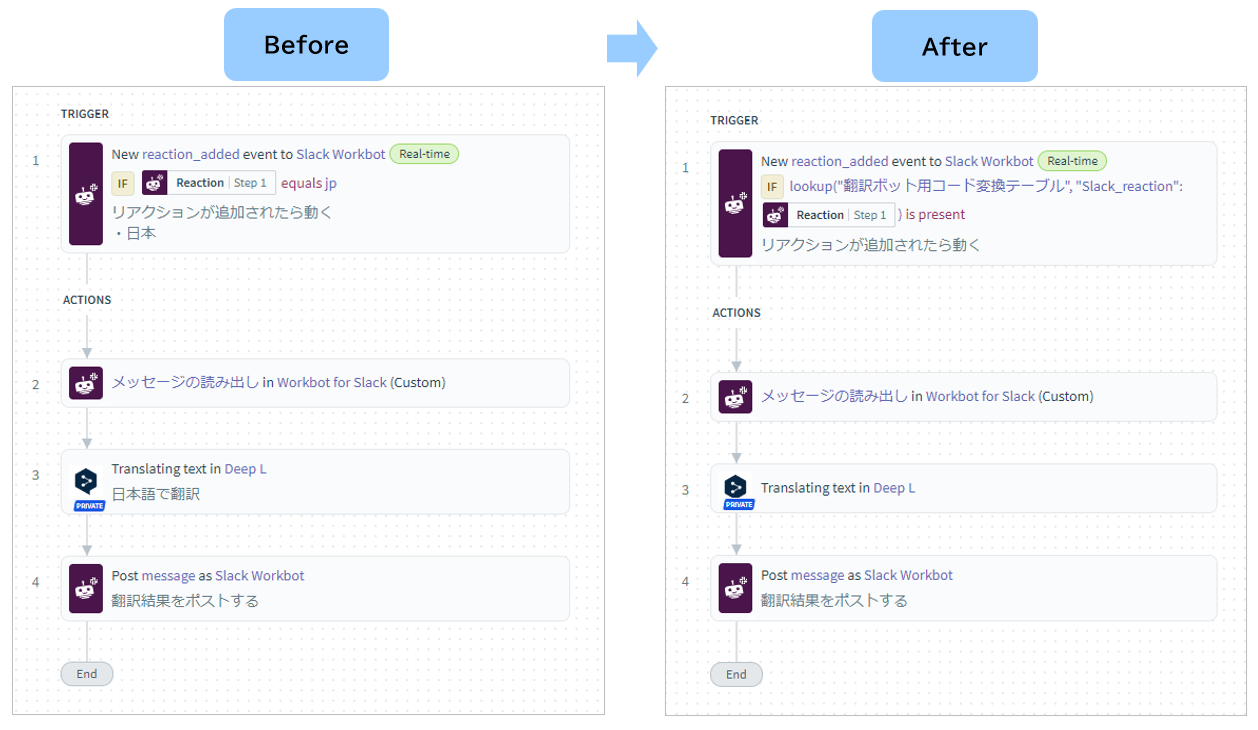Click 'equals jp' condition text
This screenshot has height=730, width=1258.
point(308,183)
